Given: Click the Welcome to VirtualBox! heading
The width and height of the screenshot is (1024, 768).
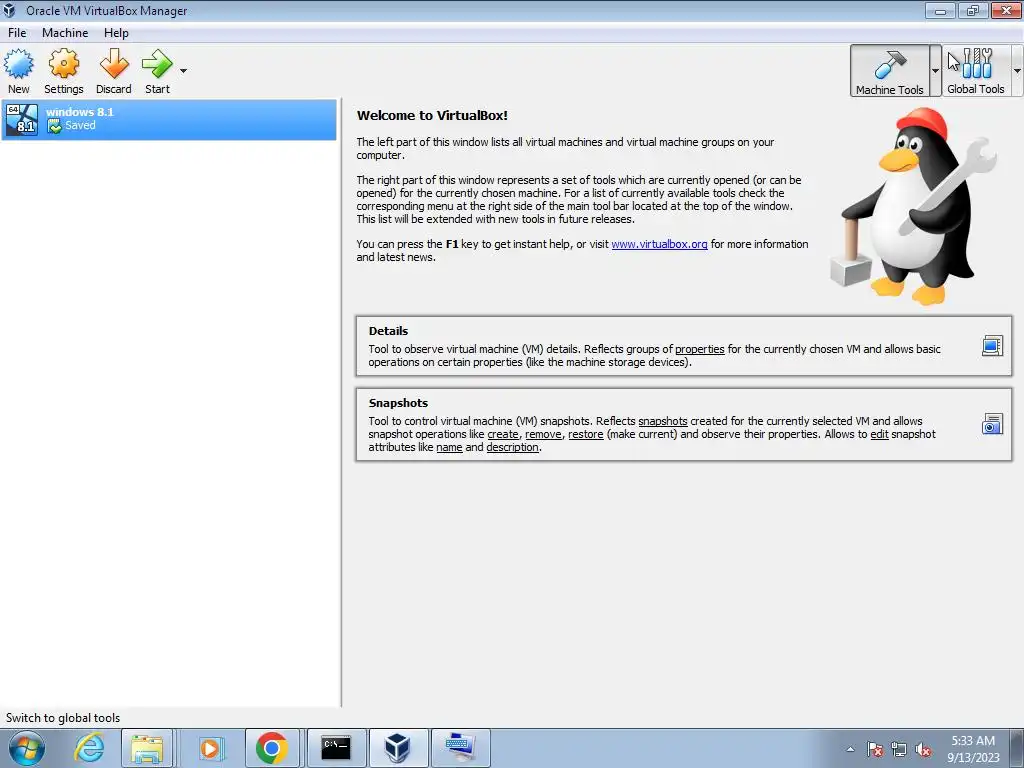Looking at the screenshot, I should point(432,116).
